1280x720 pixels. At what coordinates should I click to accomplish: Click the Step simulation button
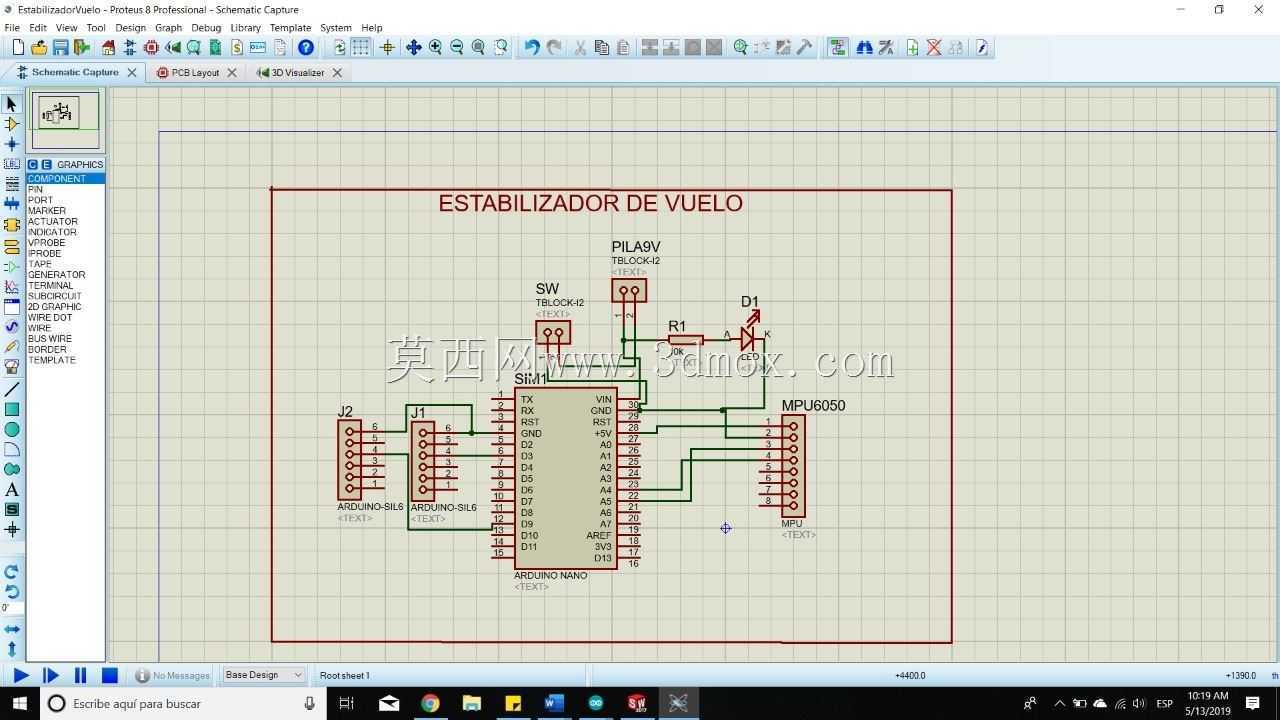pyautogui.click(x=51, y=676)
